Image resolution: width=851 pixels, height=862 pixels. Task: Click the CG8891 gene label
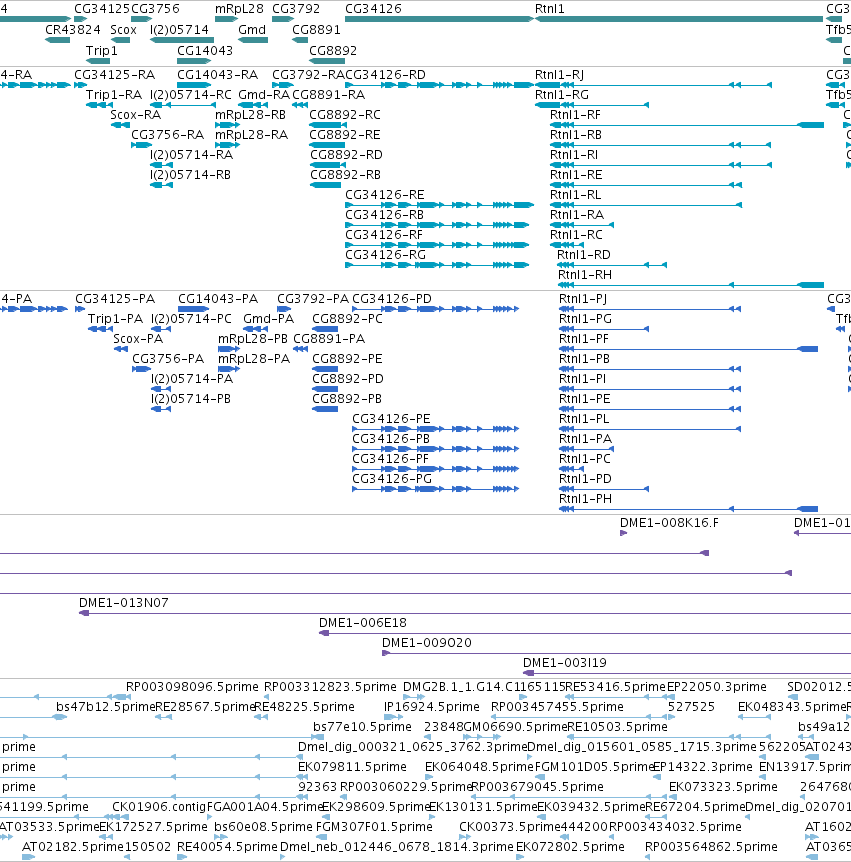[316, 30]
